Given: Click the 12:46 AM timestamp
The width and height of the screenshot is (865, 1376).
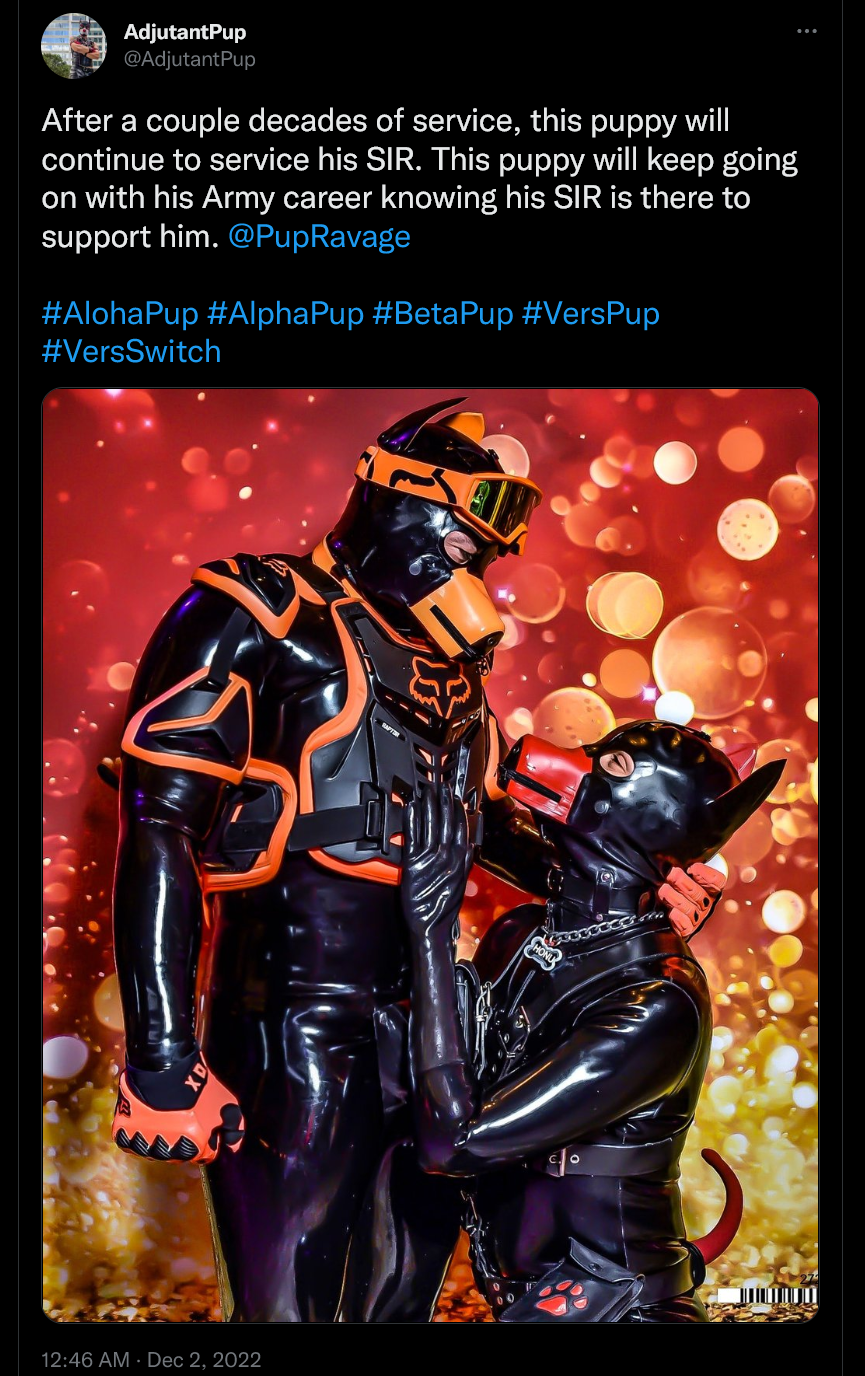Looking at the screenshot, I should pos(88,1360).
